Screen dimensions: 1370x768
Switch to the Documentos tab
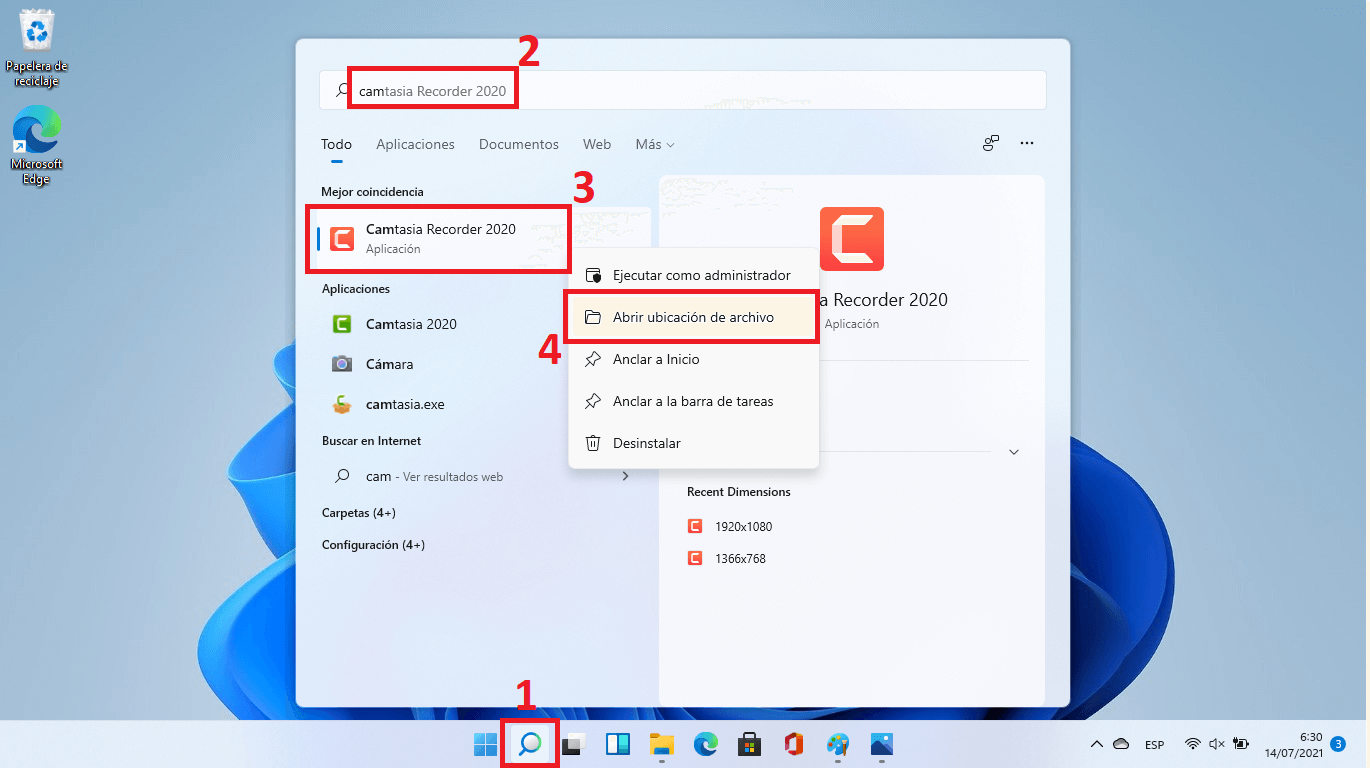tap(518, 144)
